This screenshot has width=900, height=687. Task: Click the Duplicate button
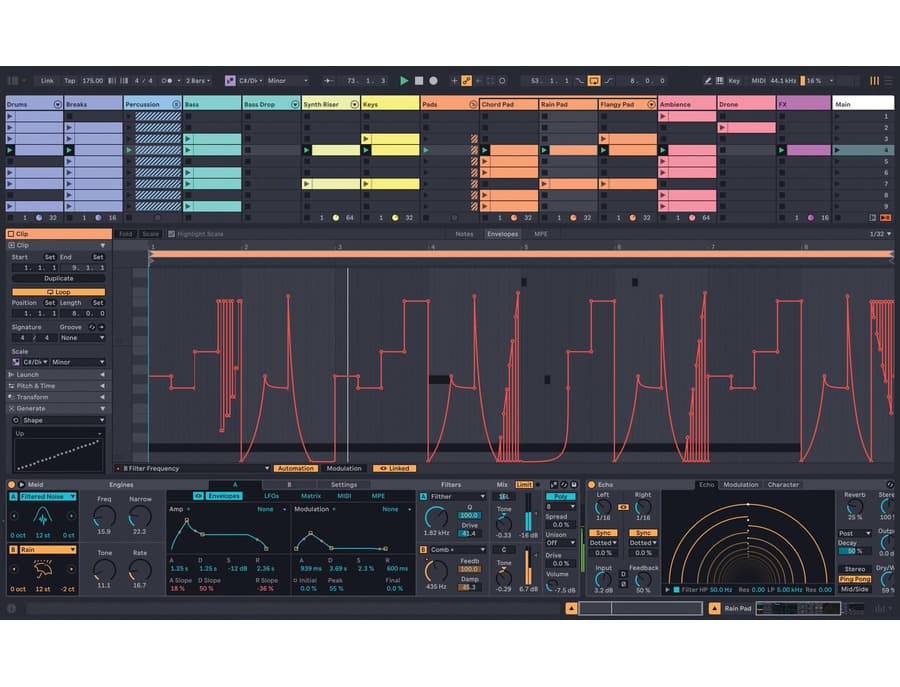(58, 279)
